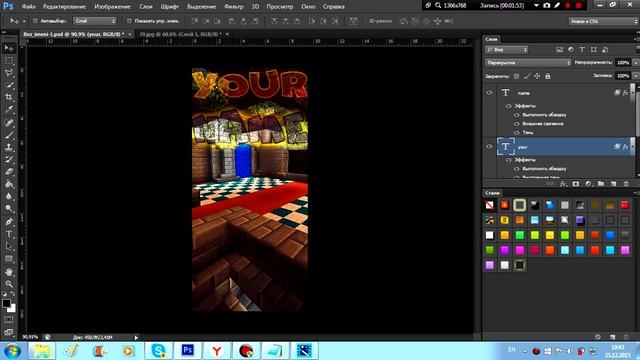Open the layer blend mode dropdown
The height and width of the screenshot is (360, 640).
[x=528, y=62]
